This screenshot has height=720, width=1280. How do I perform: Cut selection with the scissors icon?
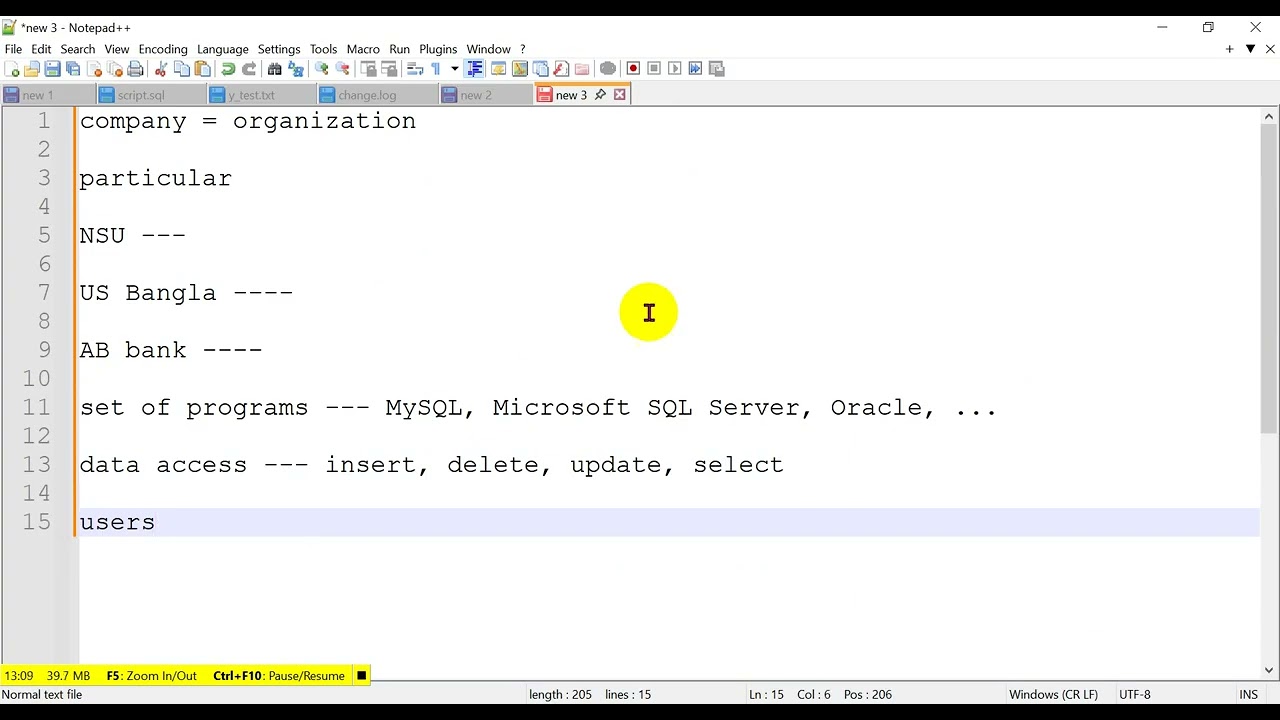(161, 69)
